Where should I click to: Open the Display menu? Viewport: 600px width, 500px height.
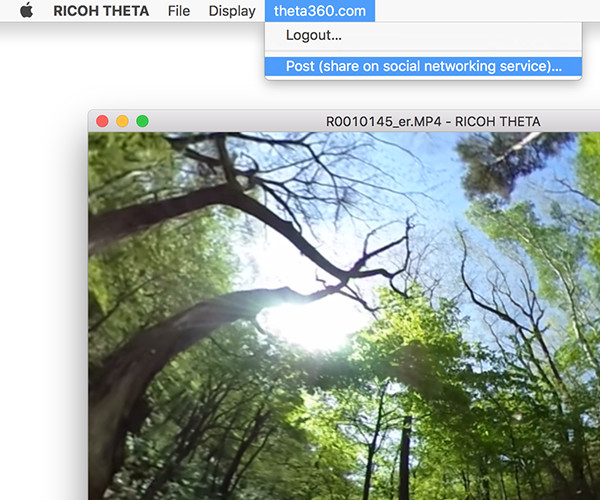point(231,11)
